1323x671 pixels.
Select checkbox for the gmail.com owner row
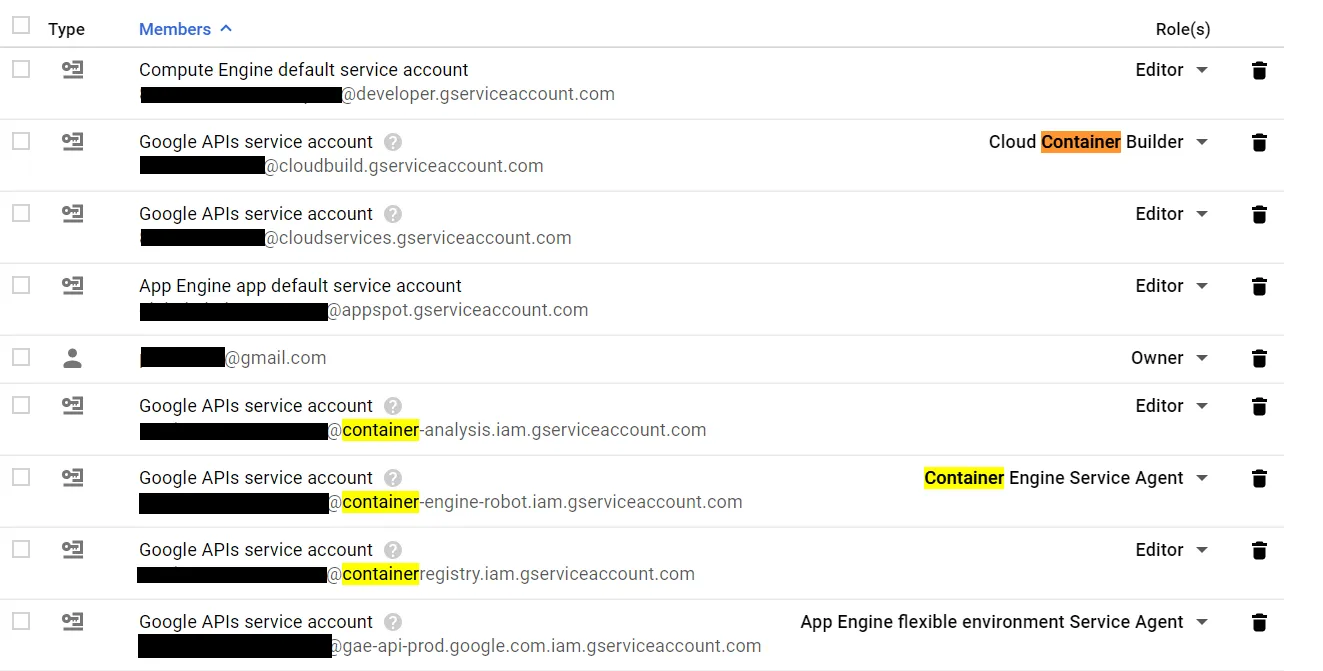click(x=21, y=357)
